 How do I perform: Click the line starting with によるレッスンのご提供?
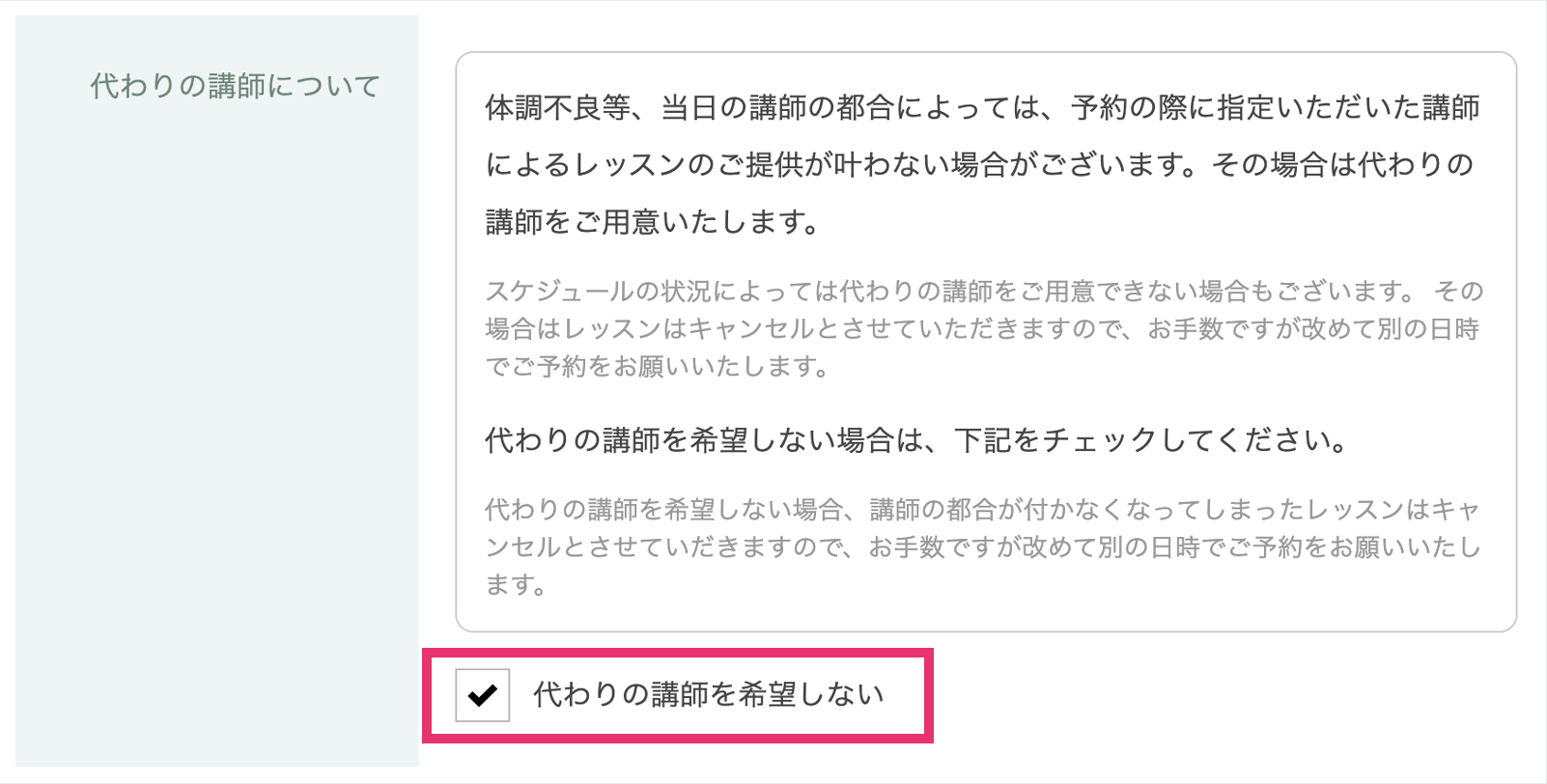(979, 164)
